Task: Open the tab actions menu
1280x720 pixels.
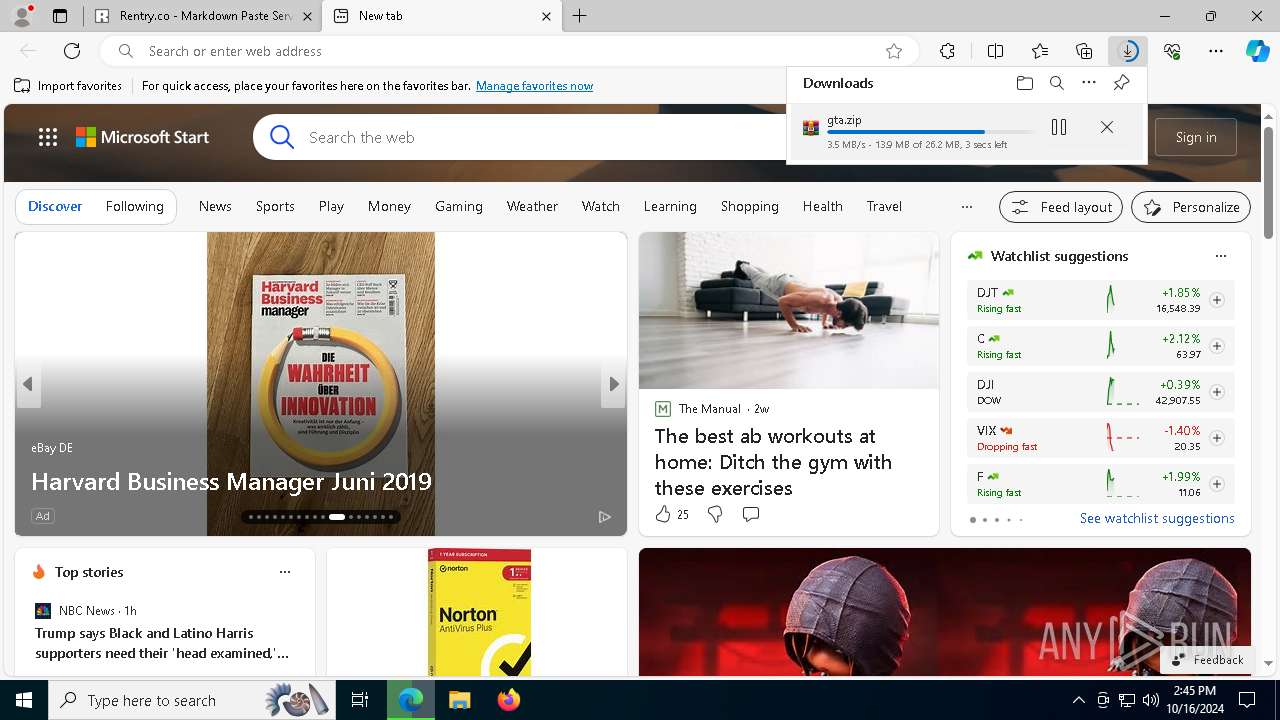Action: pos(60,16)
